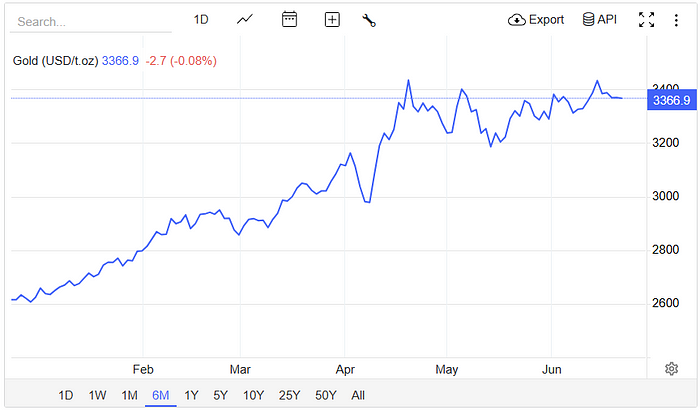Click the 2600 price axis label
The image size is (700, 415).
(666, 303)
